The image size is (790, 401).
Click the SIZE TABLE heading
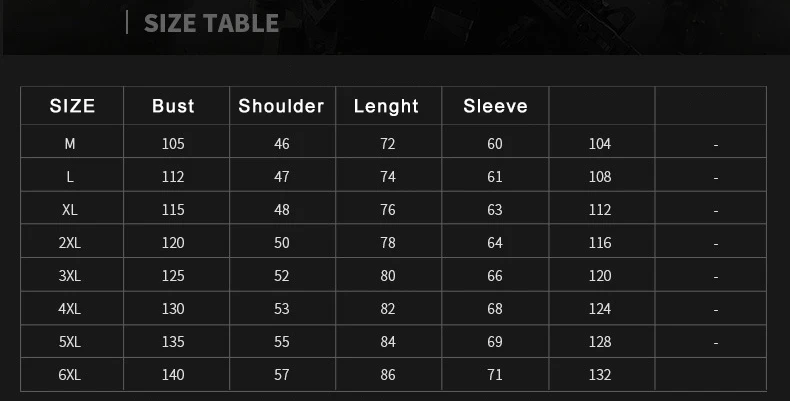click(x=211, y=23)
